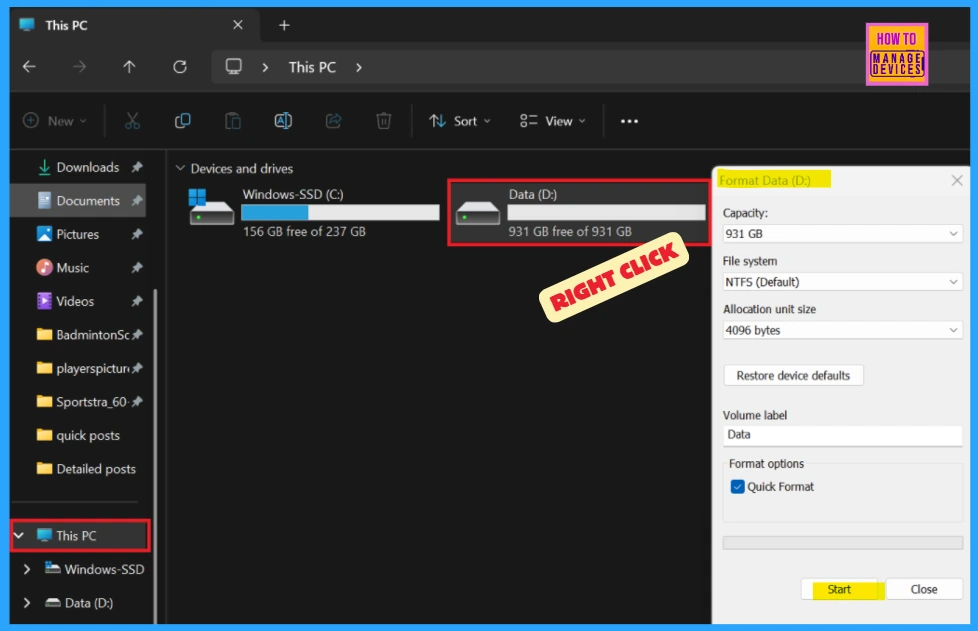Close the Format Data dialog with X
This screenshot has height=631, width=978.
(957, 181)
